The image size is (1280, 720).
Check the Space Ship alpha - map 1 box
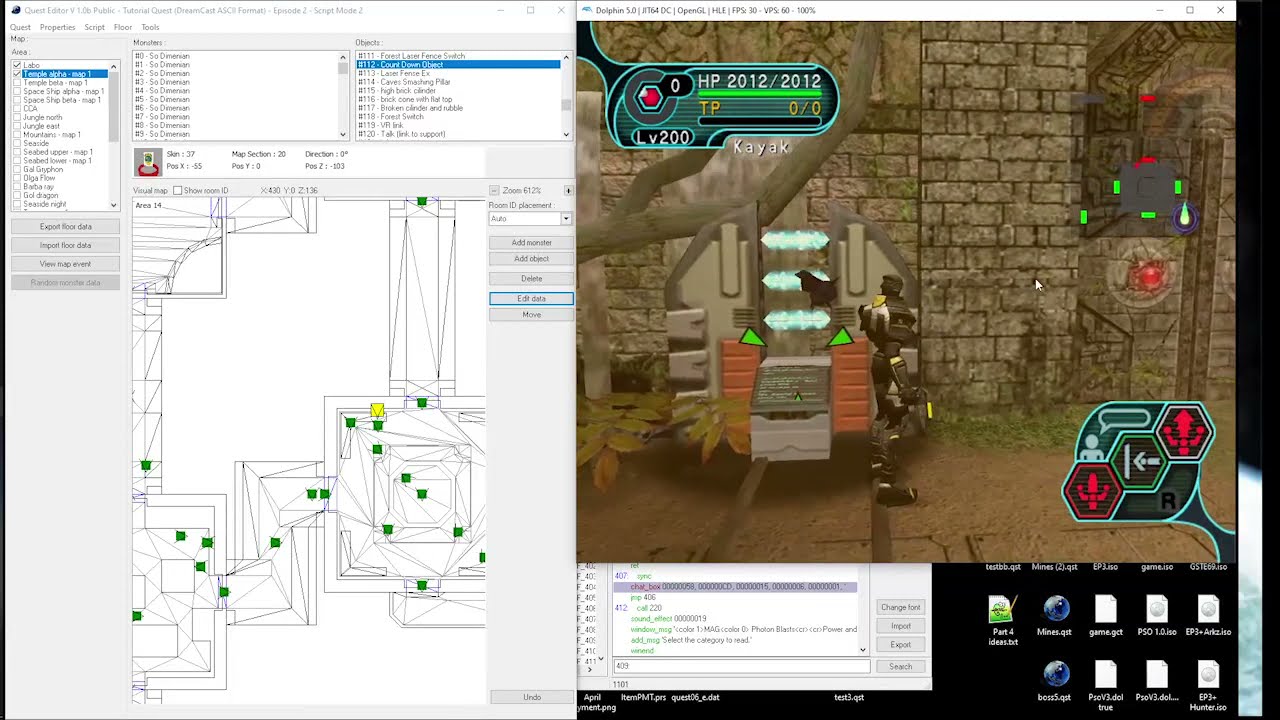click(17, 91)
